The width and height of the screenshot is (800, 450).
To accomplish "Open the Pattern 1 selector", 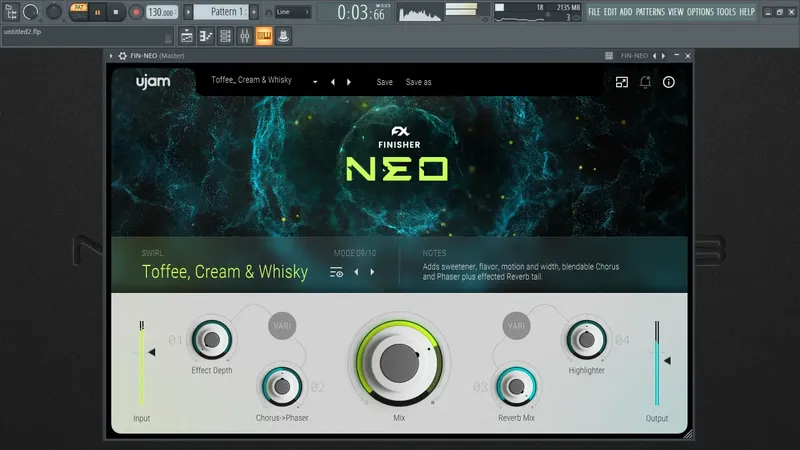I will [x=220, y=12].
